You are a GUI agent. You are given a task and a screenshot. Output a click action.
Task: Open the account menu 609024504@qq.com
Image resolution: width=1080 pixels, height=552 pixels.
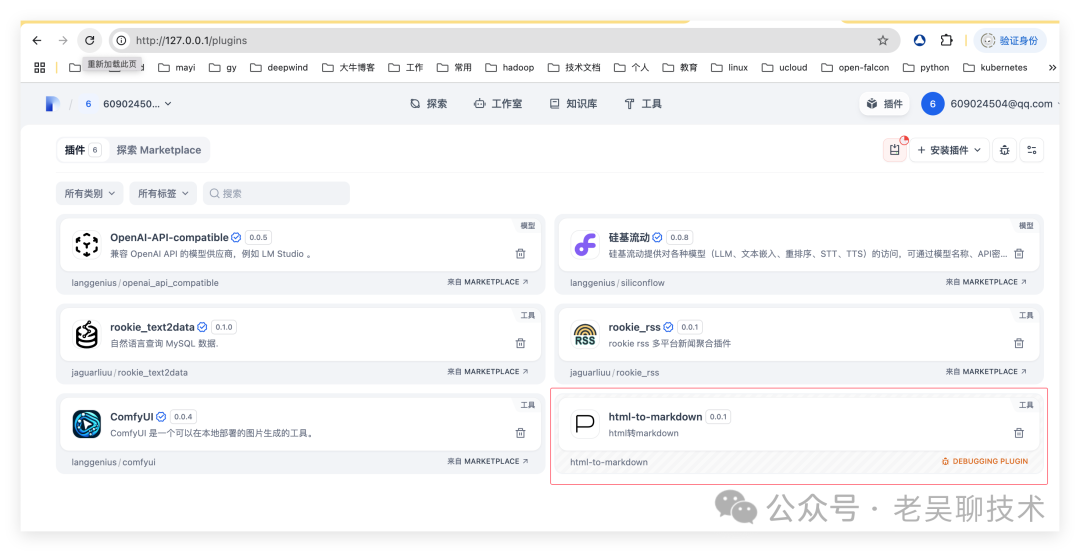click(x=992, y=104)
